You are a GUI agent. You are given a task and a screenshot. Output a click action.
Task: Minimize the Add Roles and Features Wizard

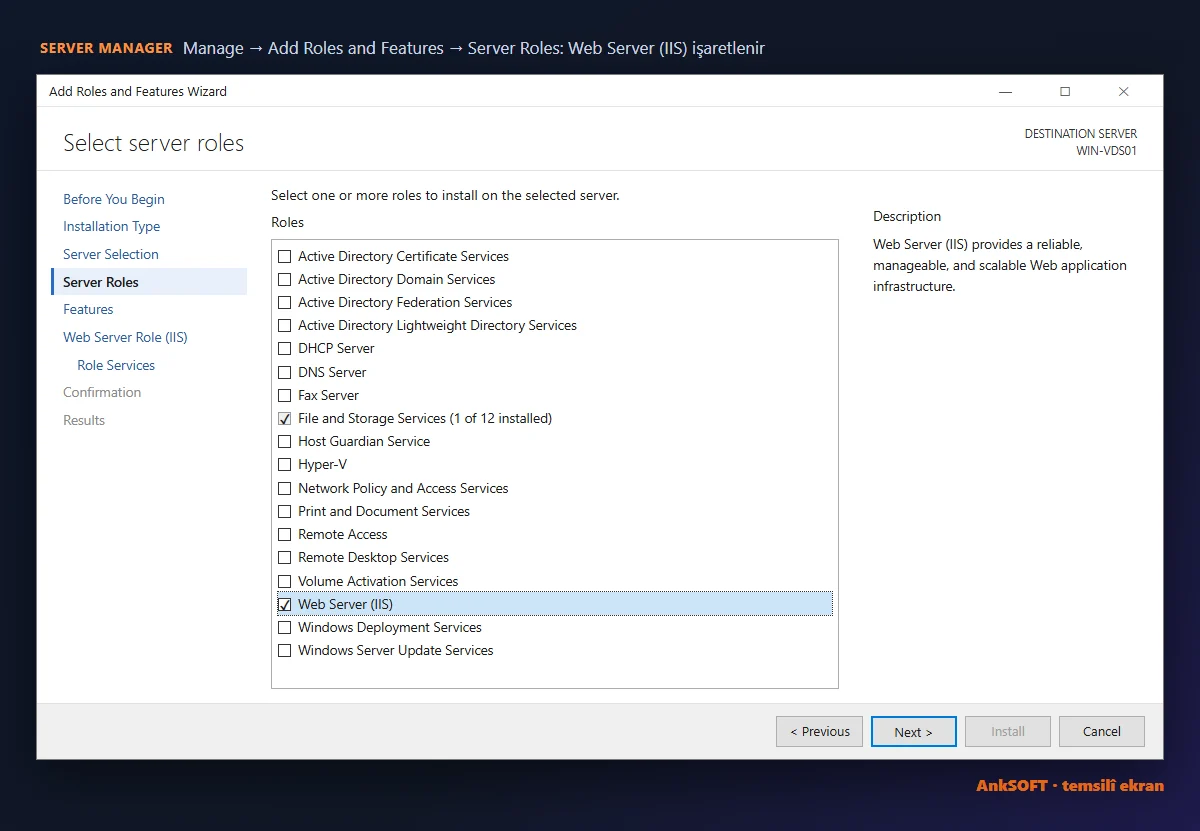tap(1006, 92)
